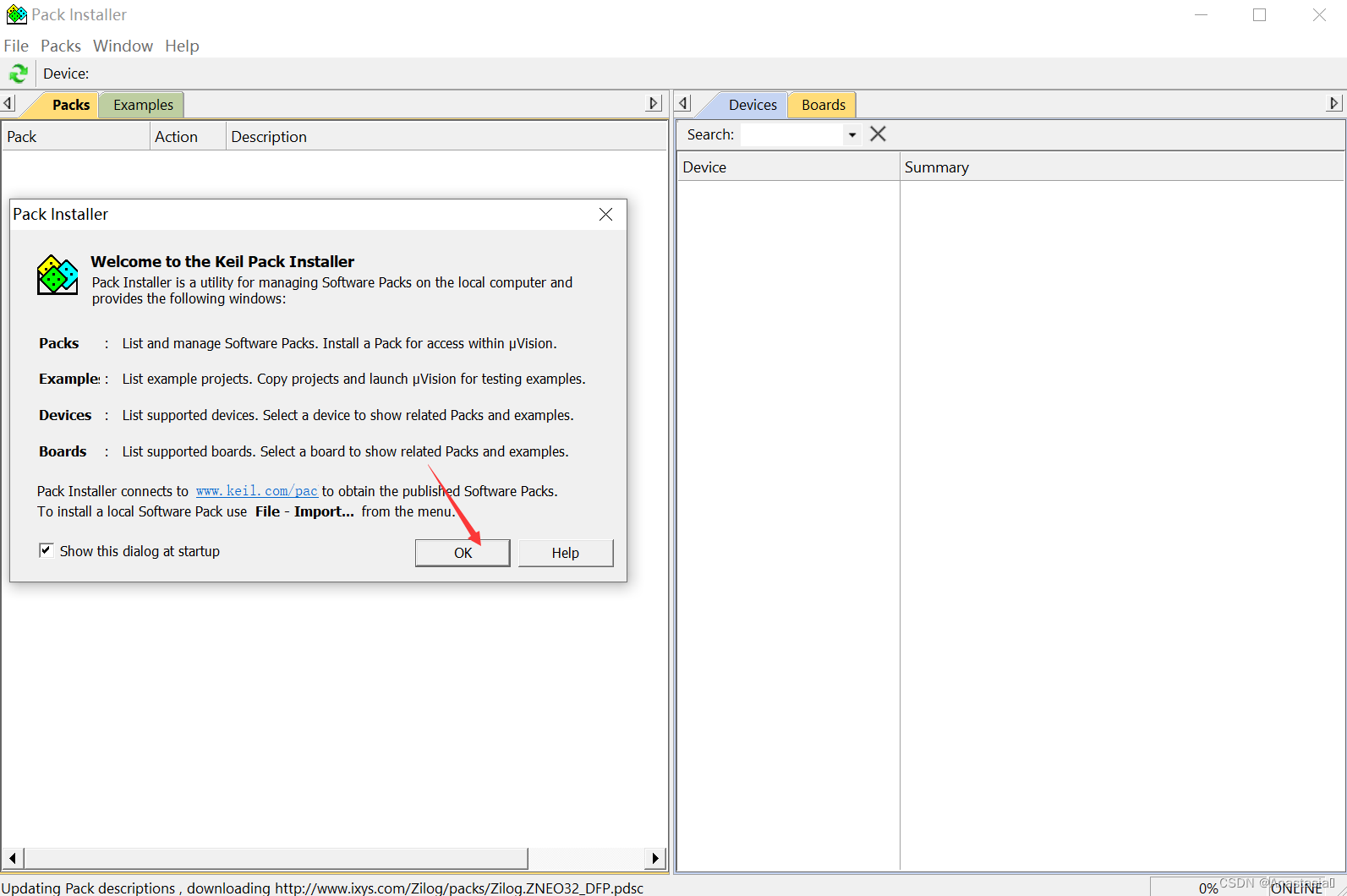
Task: Click the Description column header
Action: click(446, 136)
